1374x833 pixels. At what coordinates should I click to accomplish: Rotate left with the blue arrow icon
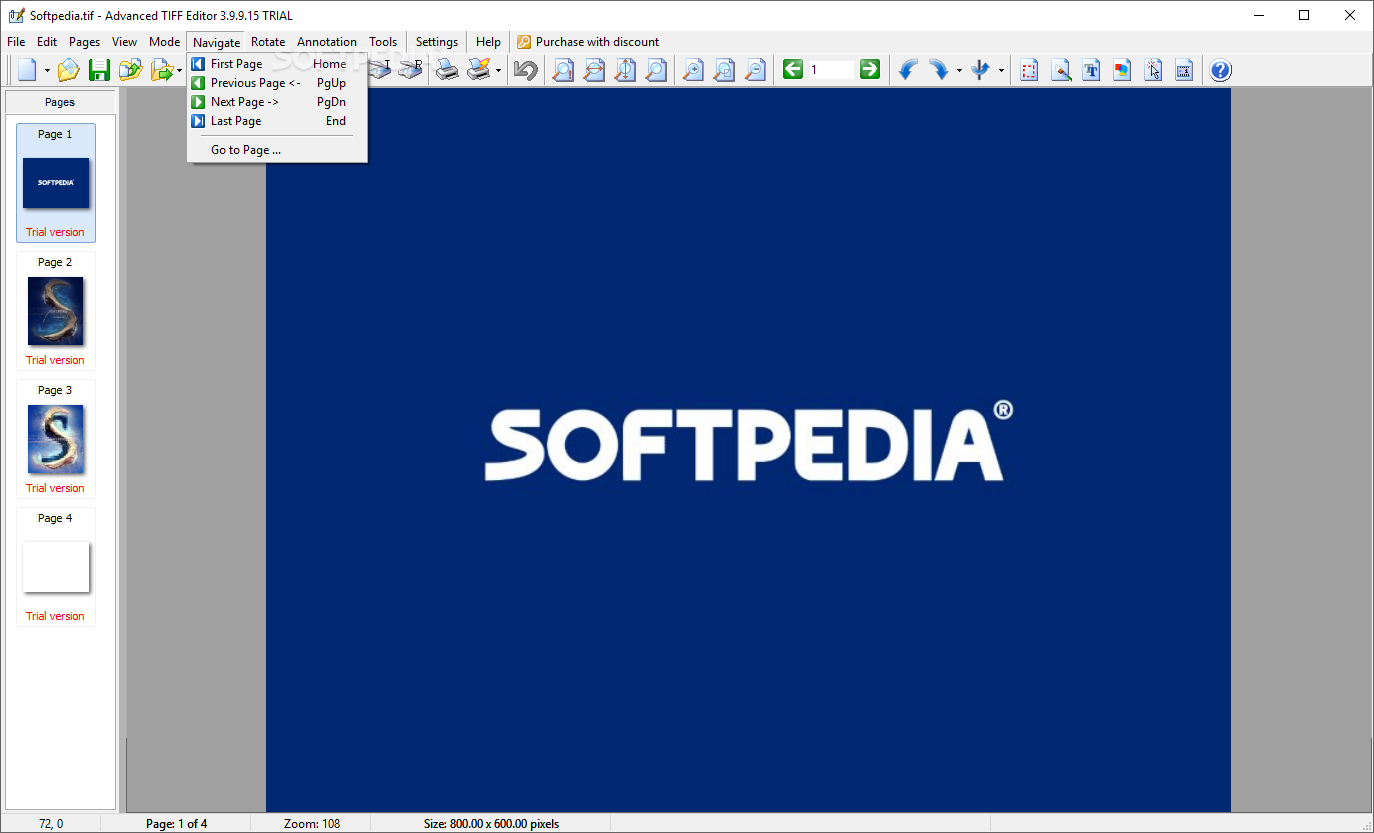point(908,70)
